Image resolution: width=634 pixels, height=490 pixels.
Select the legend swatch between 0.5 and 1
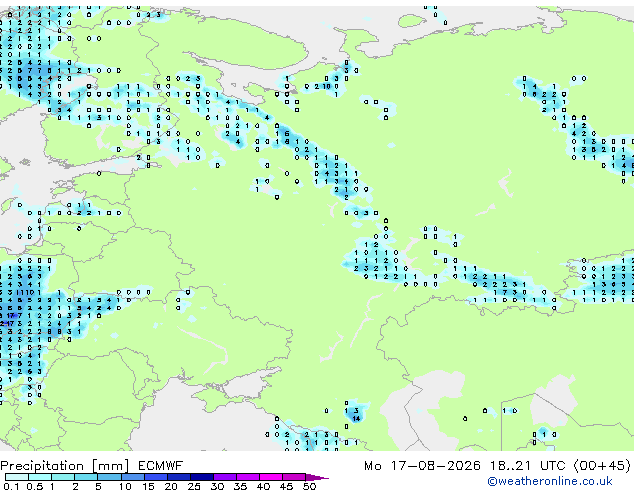(x=40, y=477)
